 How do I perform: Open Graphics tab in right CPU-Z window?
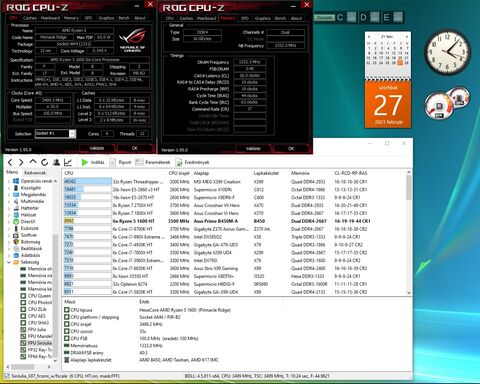point(263,18)
